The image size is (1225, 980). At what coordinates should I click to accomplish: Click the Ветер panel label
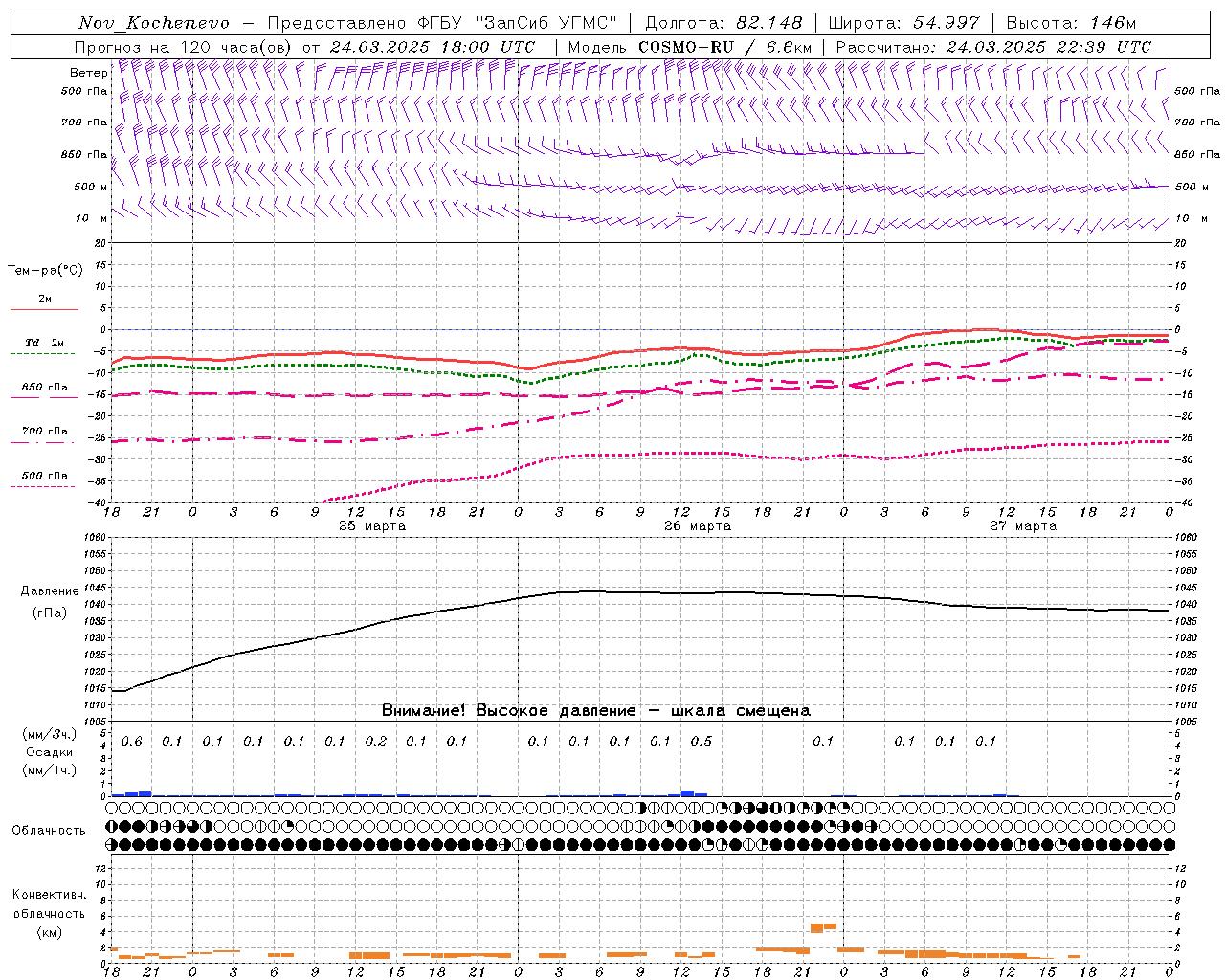88,73
